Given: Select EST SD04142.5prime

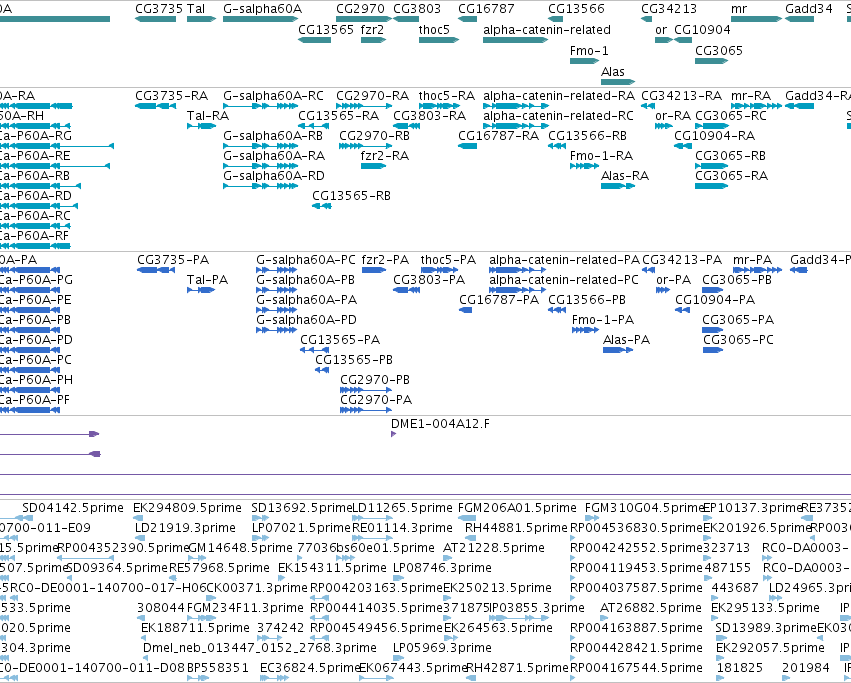Looking at the screenshot, I should pos(72,508).
